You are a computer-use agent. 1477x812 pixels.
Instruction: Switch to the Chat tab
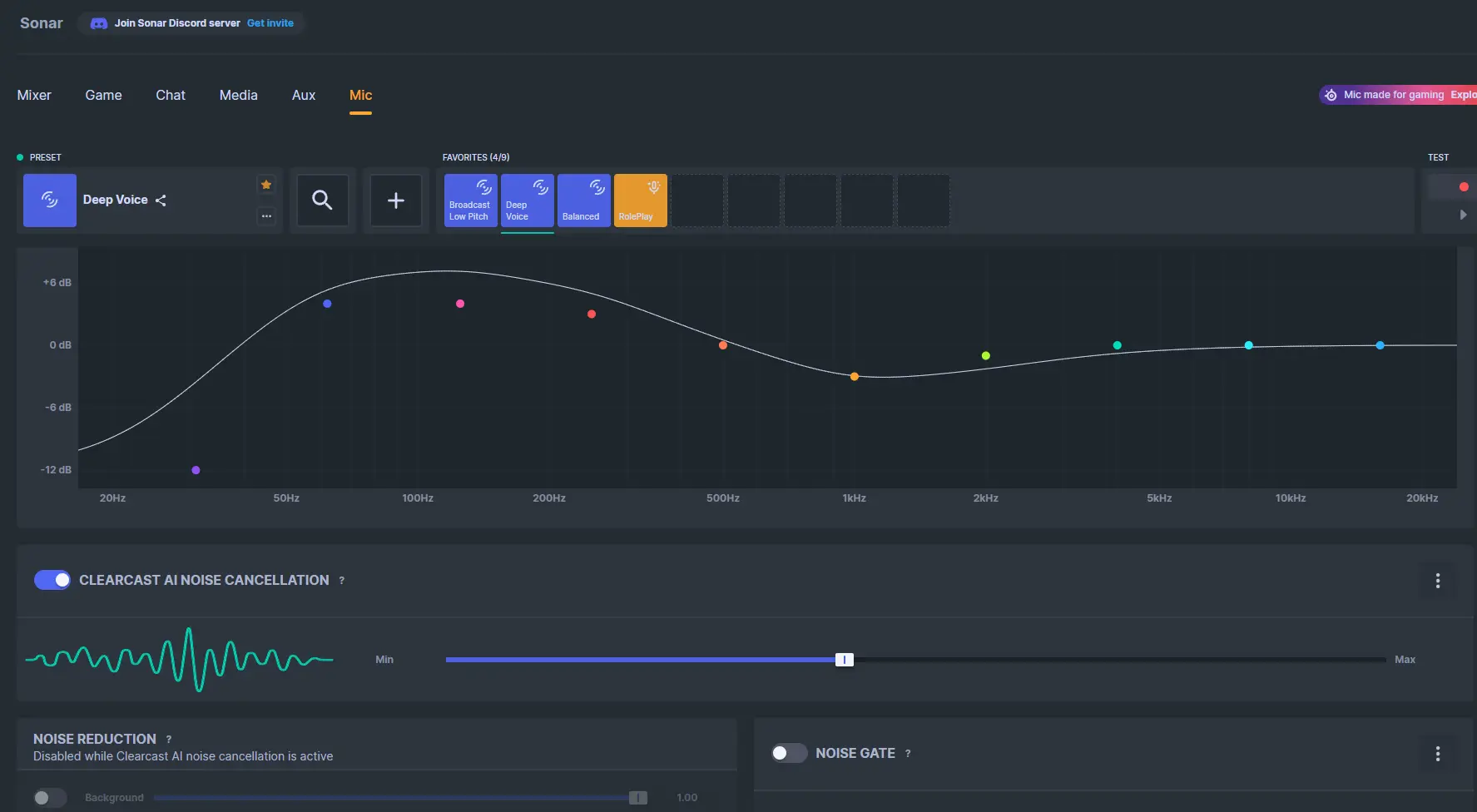(x=171, y=95)
